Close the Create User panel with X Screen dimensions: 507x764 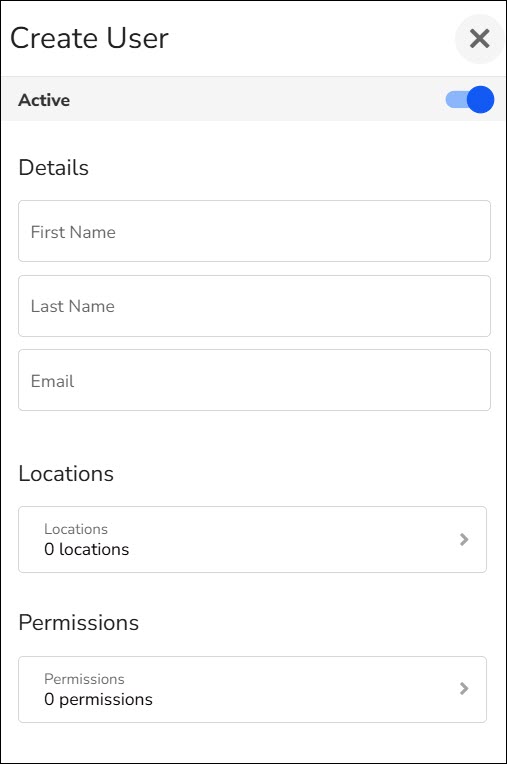pos(480,38)
